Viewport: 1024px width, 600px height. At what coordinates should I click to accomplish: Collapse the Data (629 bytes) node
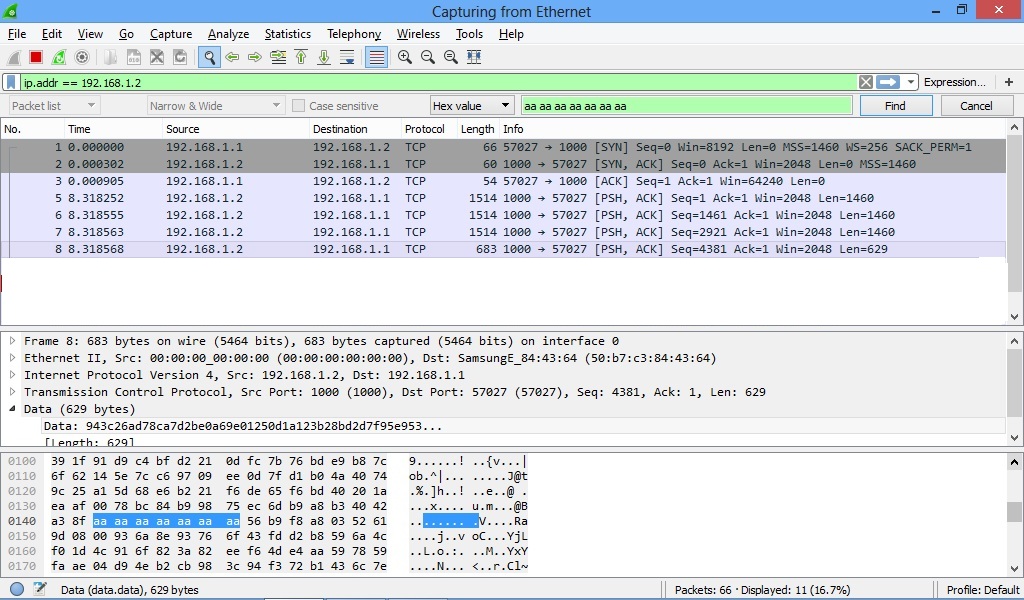click(x=12, y=409)
